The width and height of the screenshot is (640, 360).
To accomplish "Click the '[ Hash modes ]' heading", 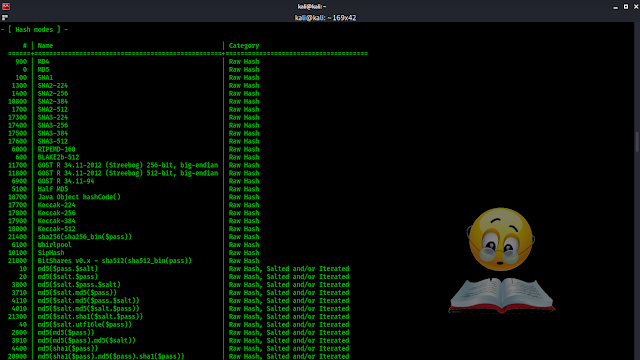I will [x=34, y=29].
